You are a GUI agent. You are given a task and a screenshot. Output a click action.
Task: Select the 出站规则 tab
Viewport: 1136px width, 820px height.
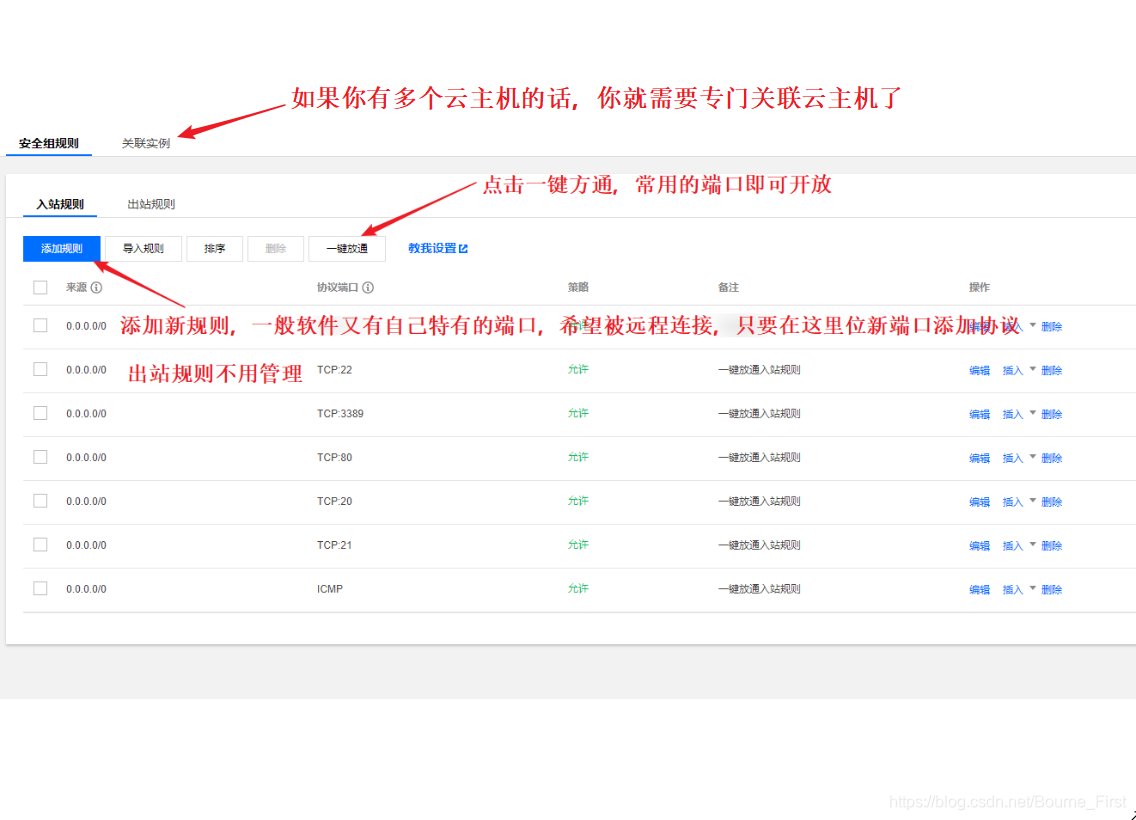[151, 204]
